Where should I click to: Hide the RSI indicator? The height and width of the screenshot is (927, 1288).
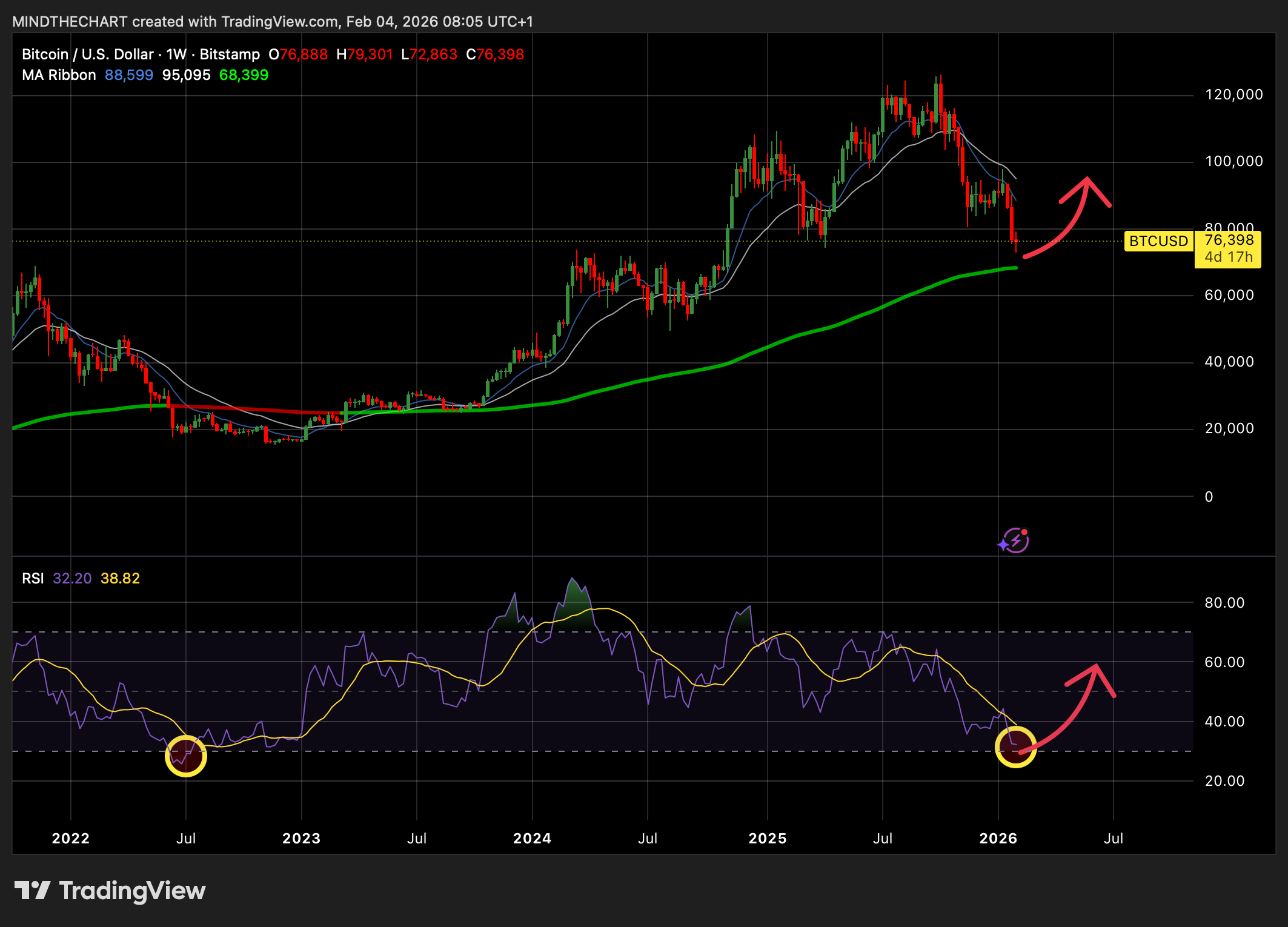tap(34, 579)
